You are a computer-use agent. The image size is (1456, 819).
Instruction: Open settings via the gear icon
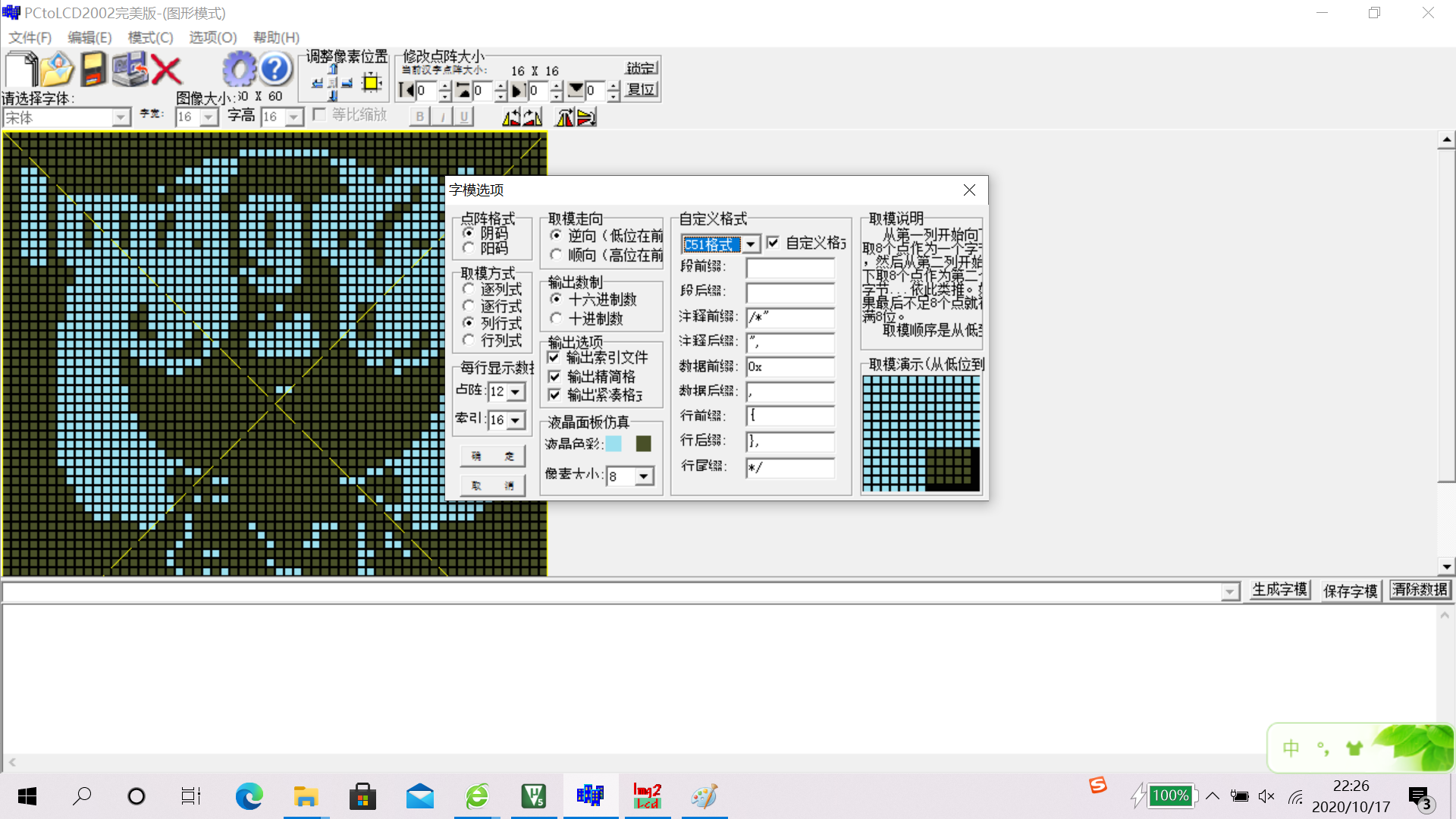point(240,68)
